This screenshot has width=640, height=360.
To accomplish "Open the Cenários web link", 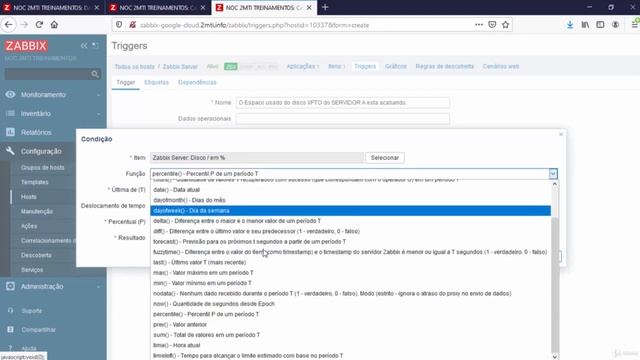I will tap(501, 66).
